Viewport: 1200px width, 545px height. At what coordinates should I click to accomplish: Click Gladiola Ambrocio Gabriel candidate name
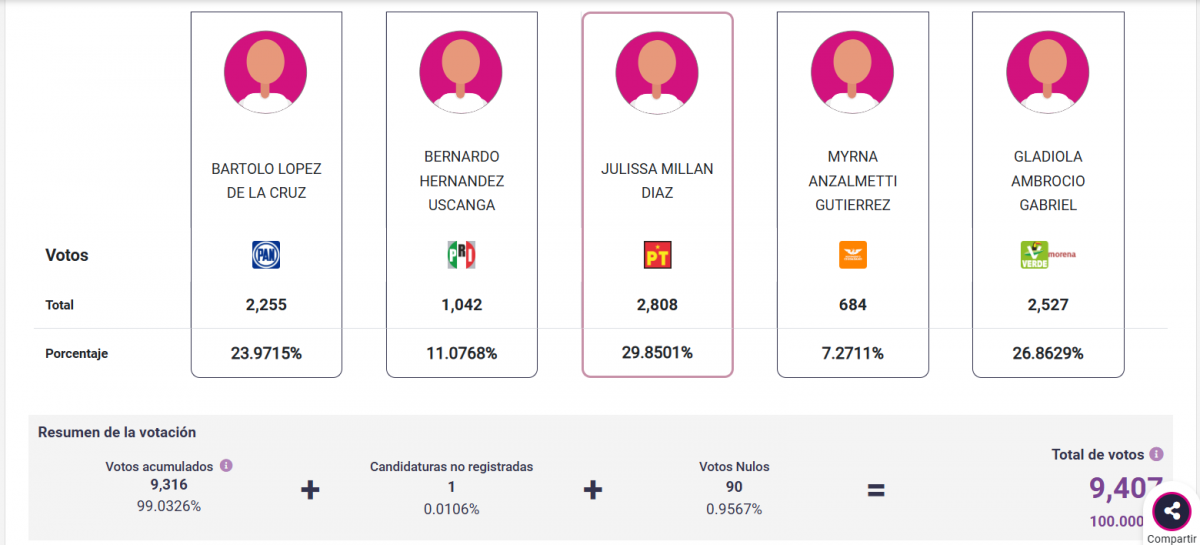[x=1047, y=181]
